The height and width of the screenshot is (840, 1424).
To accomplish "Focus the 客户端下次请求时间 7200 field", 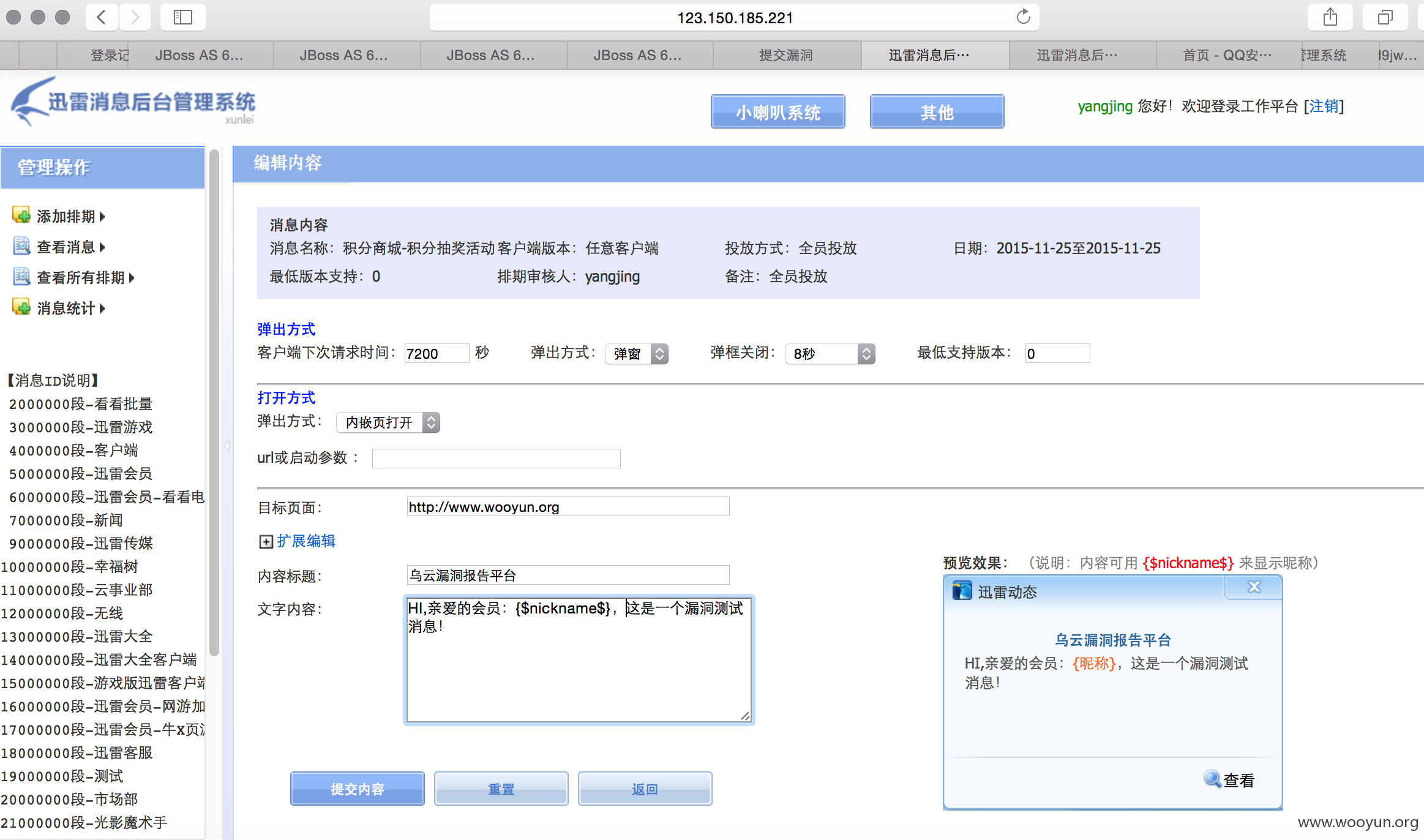I will [437, 353].
